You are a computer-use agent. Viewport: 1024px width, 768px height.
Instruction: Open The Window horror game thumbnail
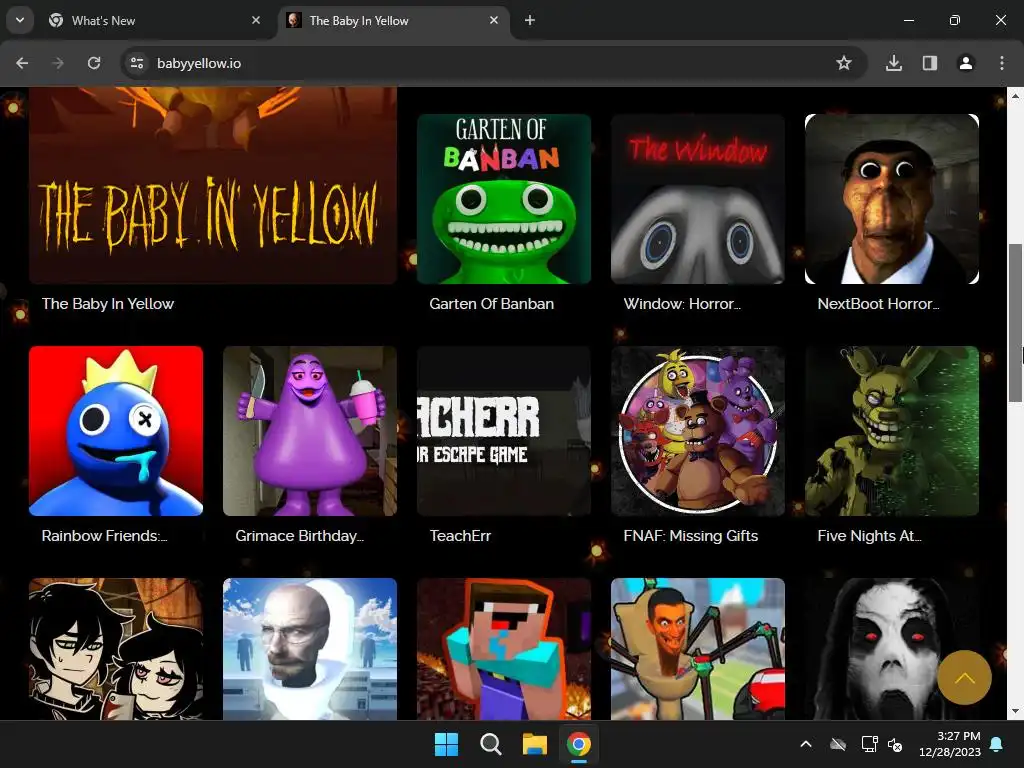[698, 199]
